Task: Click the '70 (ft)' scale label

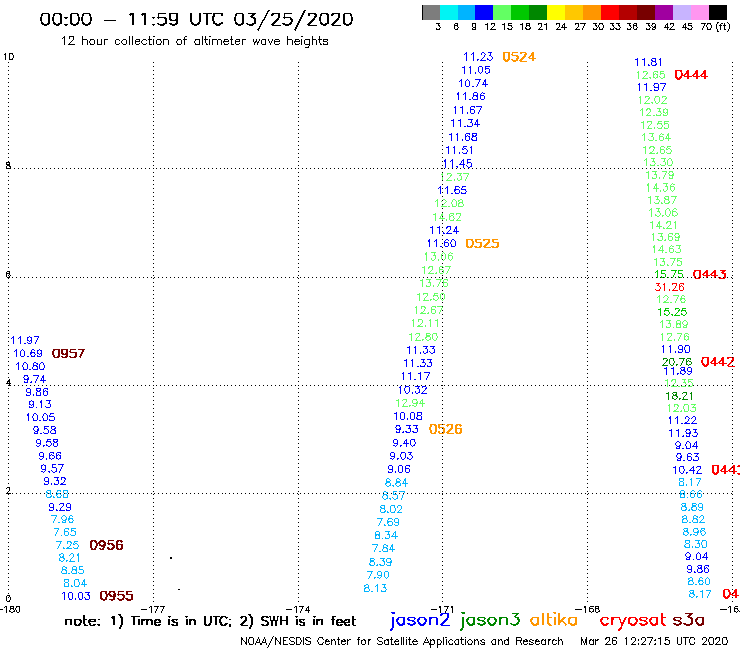Action: 715,27
